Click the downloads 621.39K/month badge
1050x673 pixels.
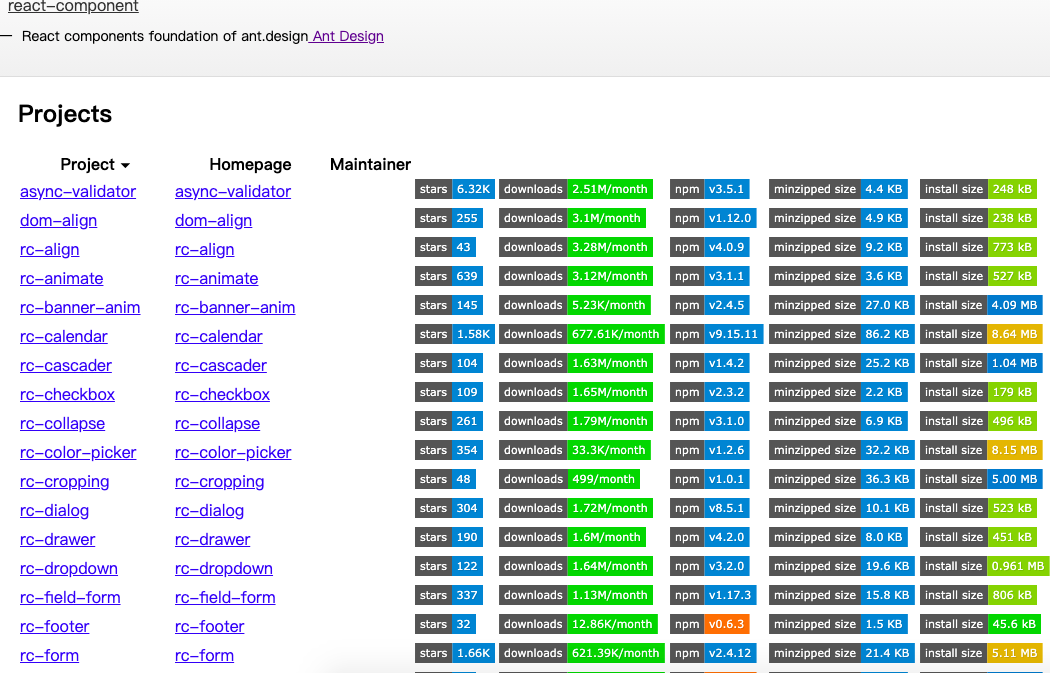pyautogui.click(x=581, y=654)
